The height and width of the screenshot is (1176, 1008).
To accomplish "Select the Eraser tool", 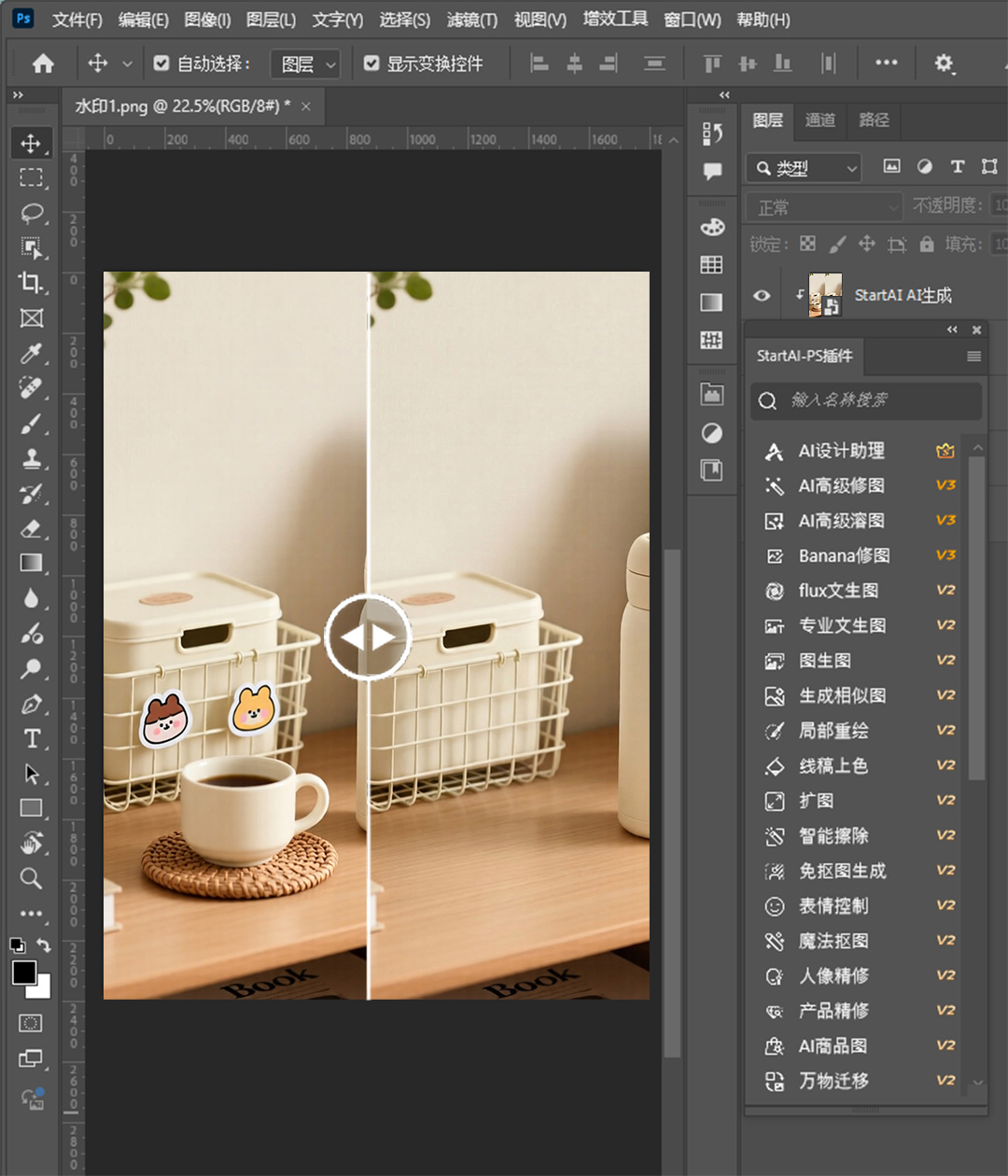I will point(32,528).
